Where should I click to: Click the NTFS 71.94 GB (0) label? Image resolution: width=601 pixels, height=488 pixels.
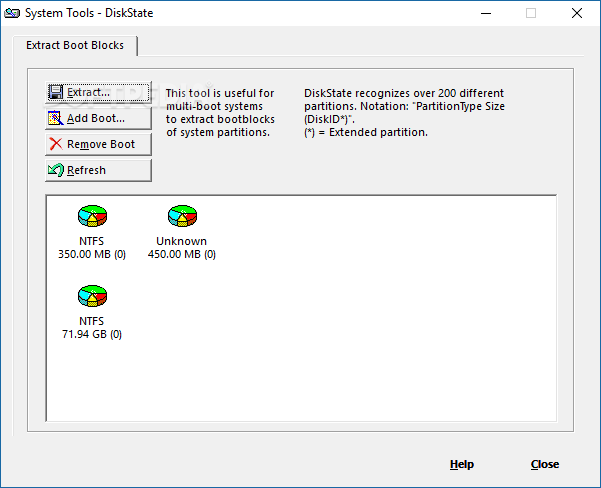(92, 328)
